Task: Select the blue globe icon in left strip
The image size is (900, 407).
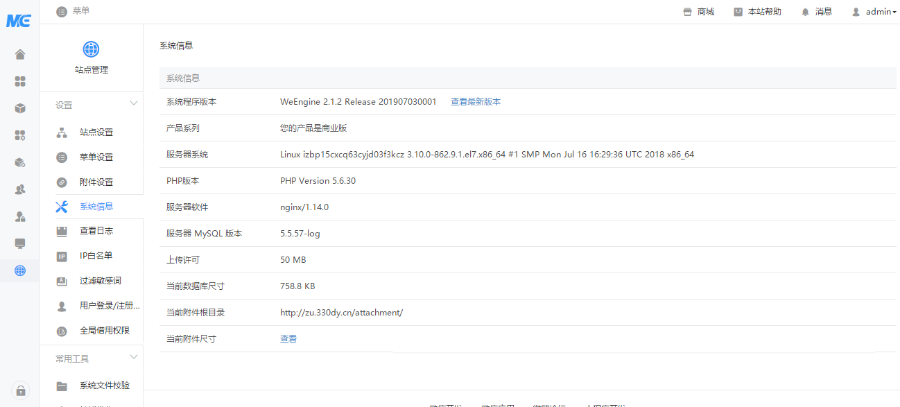Action: click(x=20, y=271)
